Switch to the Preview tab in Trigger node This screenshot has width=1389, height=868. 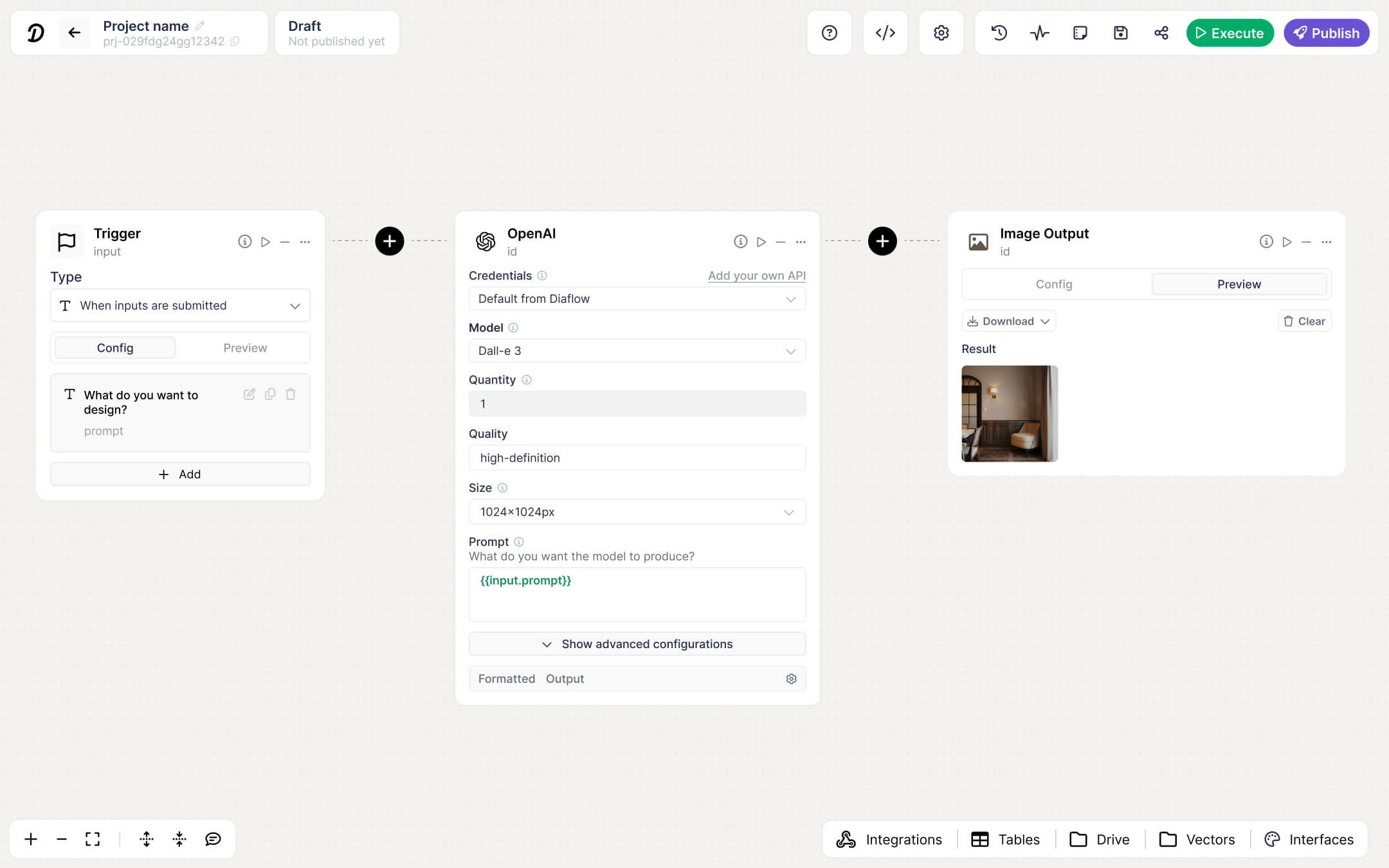point(245,347)
